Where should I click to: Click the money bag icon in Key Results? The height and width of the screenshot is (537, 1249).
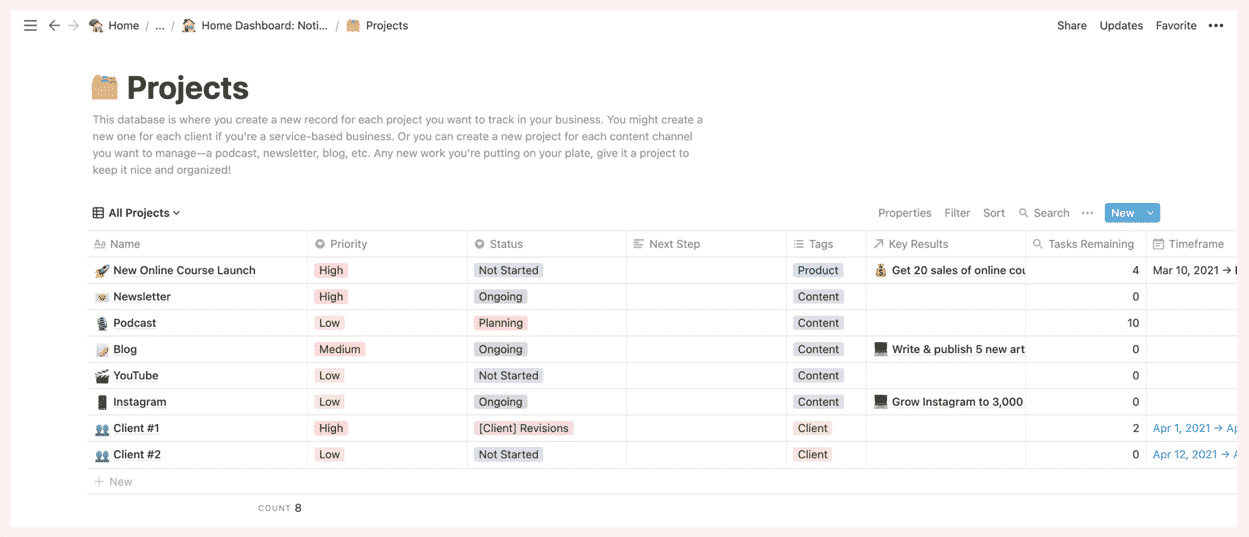880,270
